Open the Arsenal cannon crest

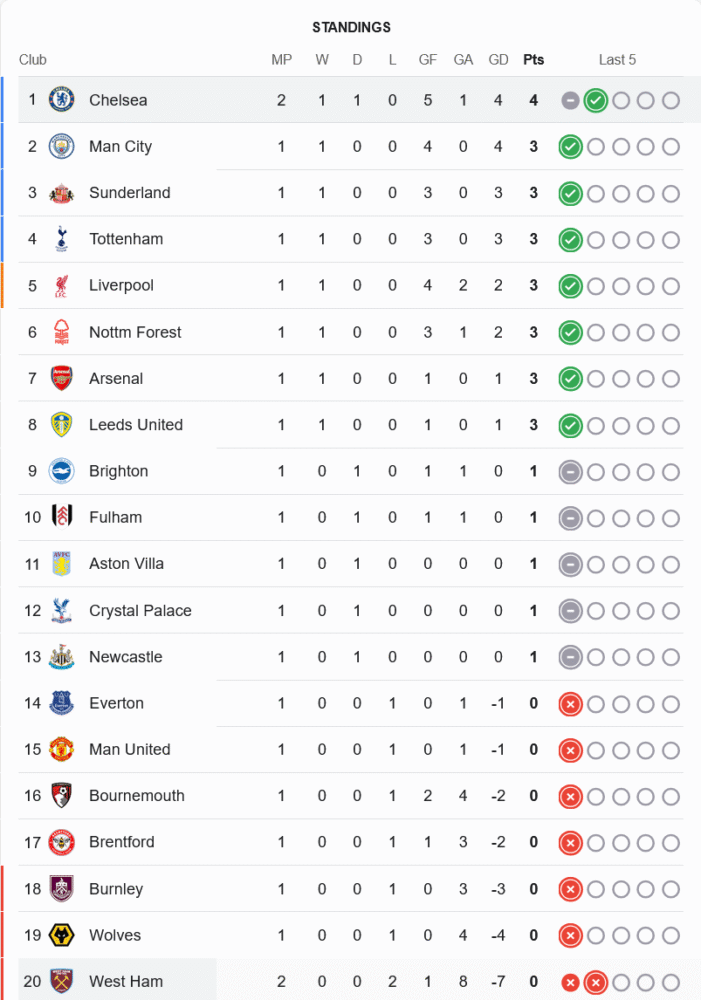(62, 378)
